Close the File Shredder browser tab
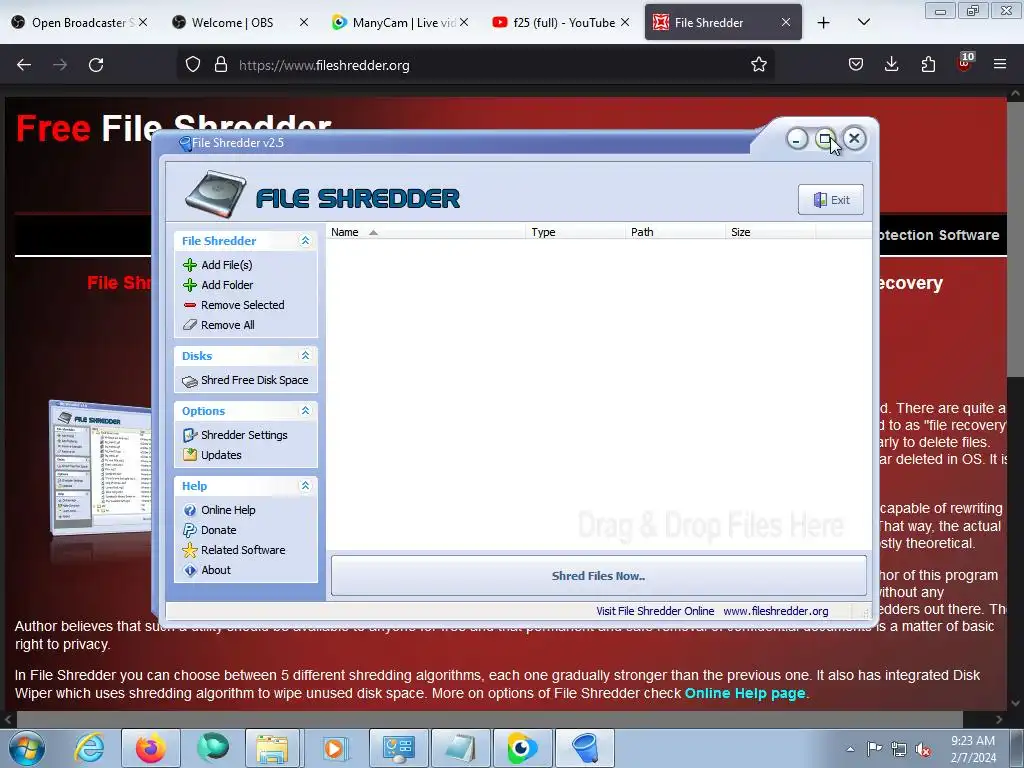Viewport: 1024px width, 768px height. point(786,23)
